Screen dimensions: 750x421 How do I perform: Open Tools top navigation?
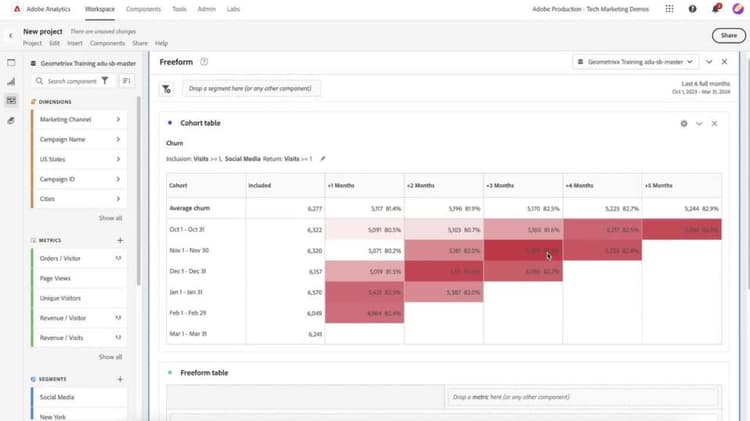[x=179, y=9]
